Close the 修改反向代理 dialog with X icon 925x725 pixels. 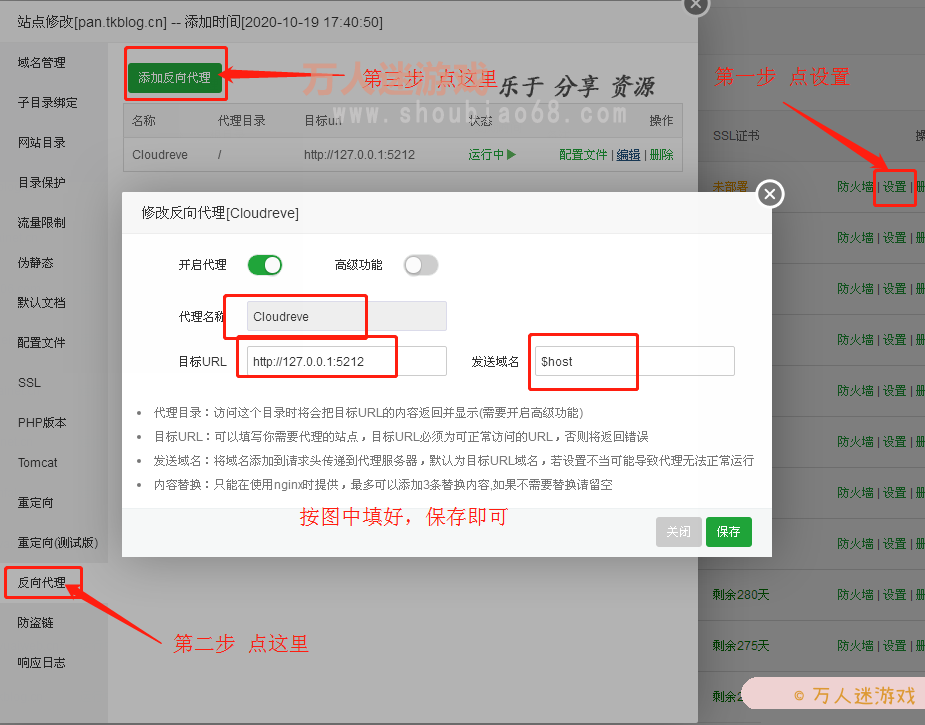pos(769,194)
